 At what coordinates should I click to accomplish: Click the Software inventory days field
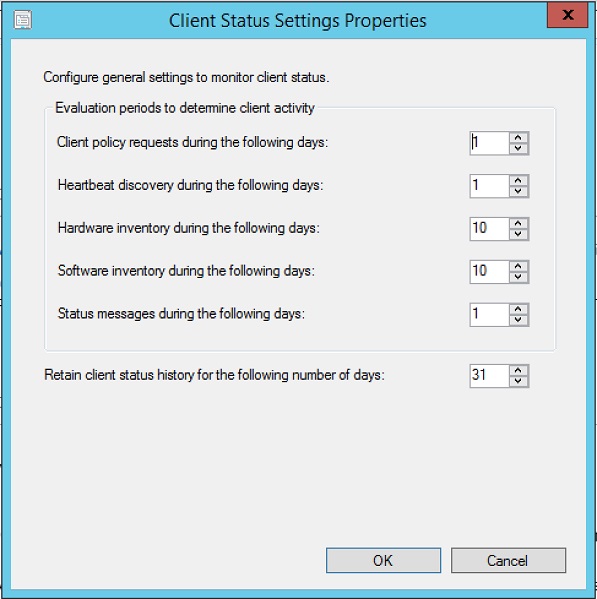490,271
